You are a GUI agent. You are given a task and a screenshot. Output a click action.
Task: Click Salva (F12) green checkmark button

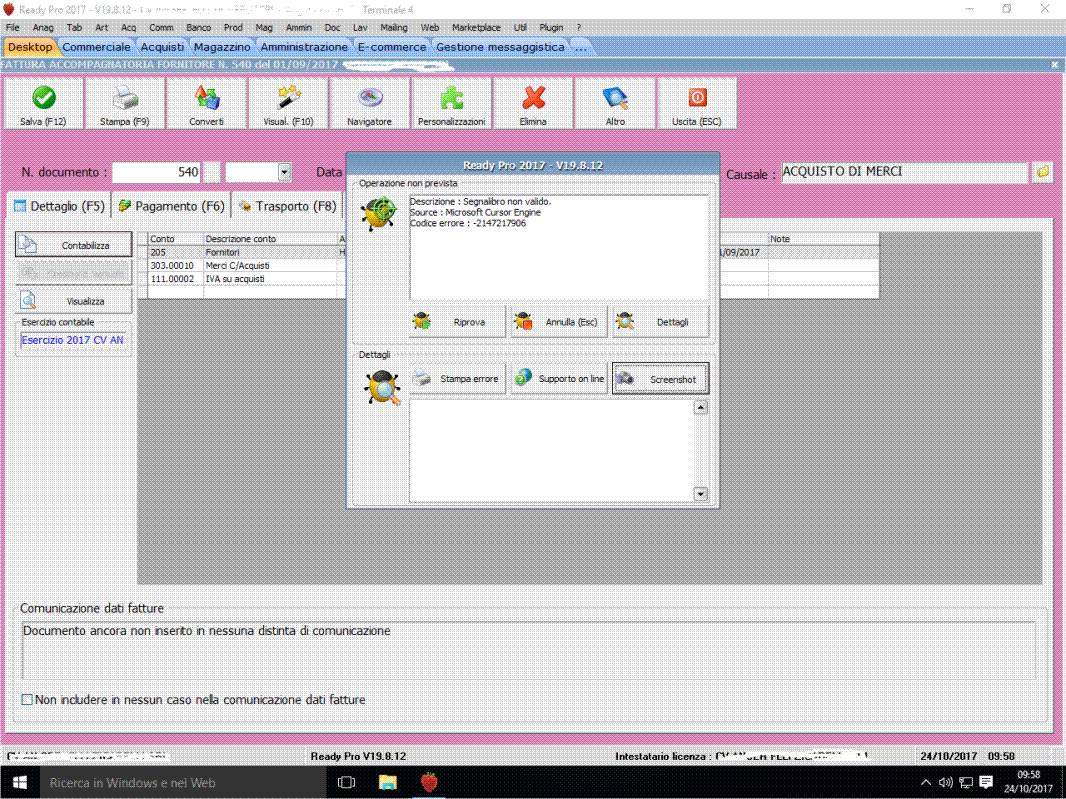(44, 103)
